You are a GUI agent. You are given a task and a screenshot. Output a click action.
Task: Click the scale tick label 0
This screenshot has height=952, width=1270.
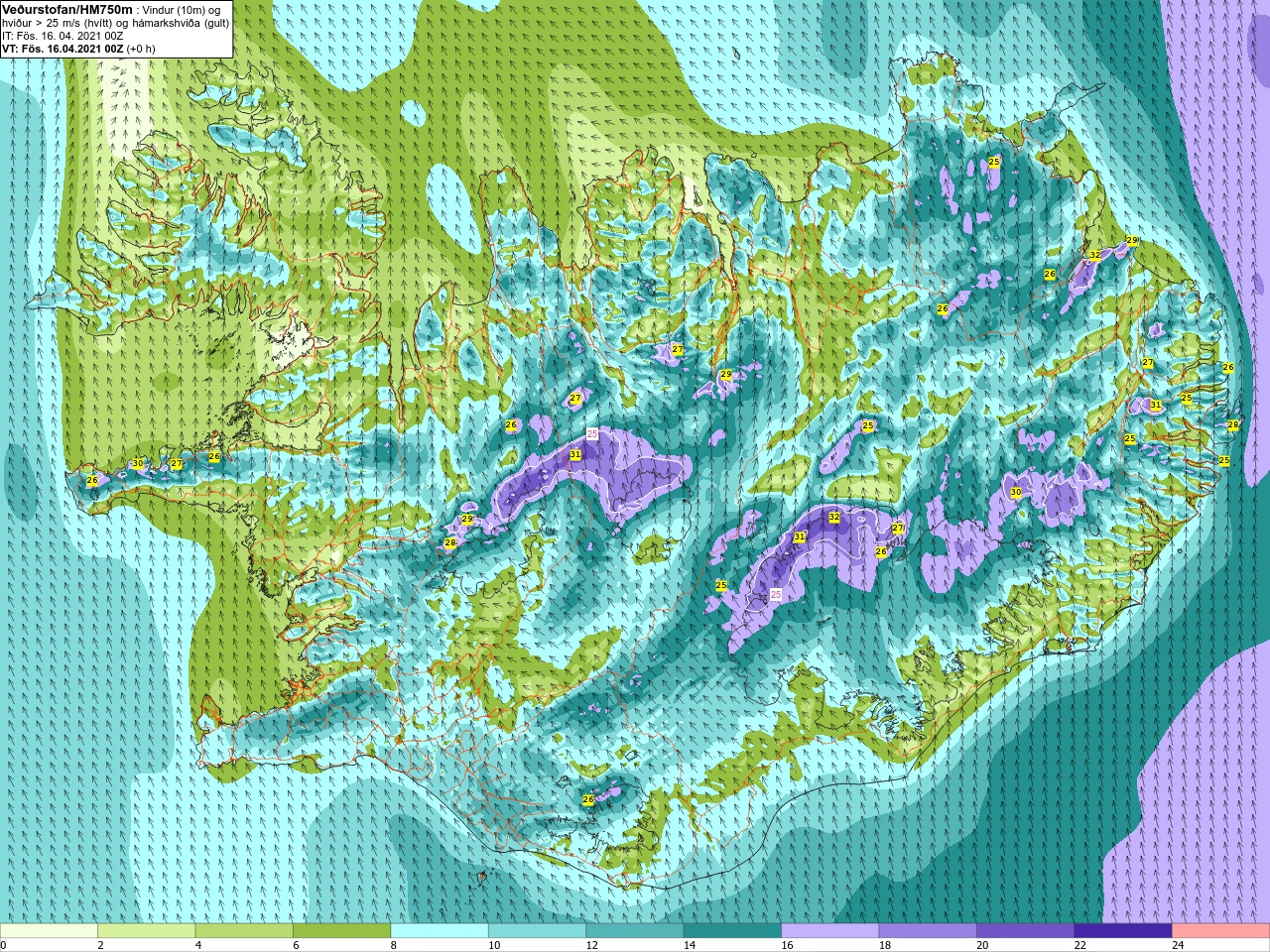[x=4, y=945]
